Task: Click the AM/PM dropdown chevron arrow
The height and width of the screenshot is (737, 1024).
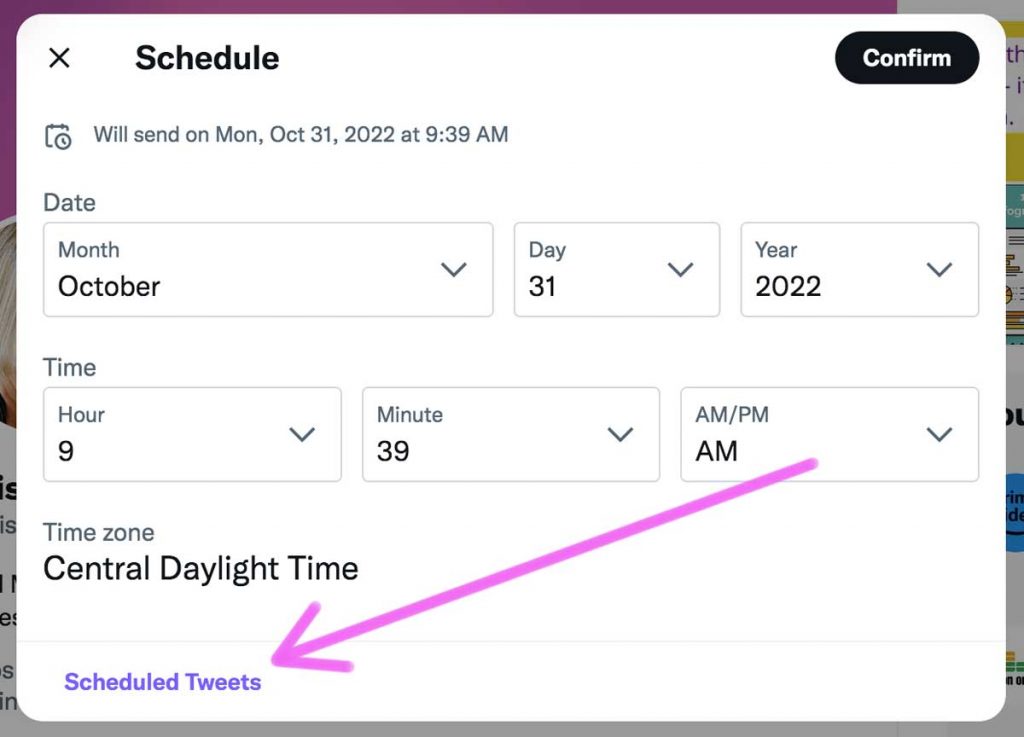Action: point(939,434)
